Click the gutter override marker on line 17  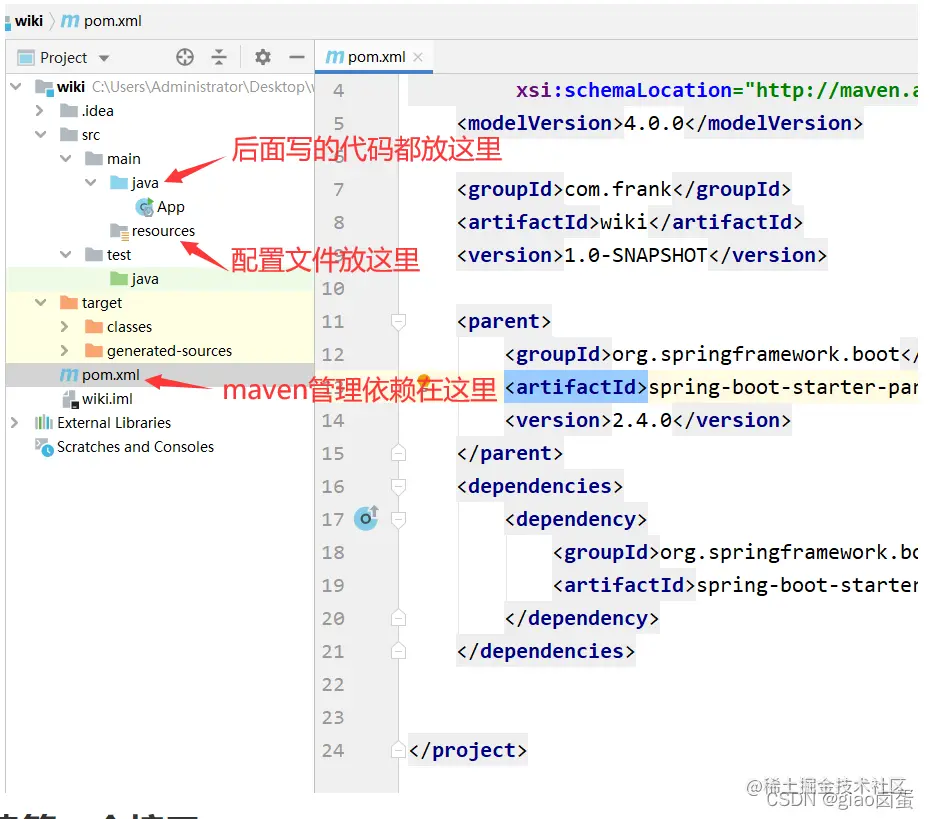[x=366, y=519]
